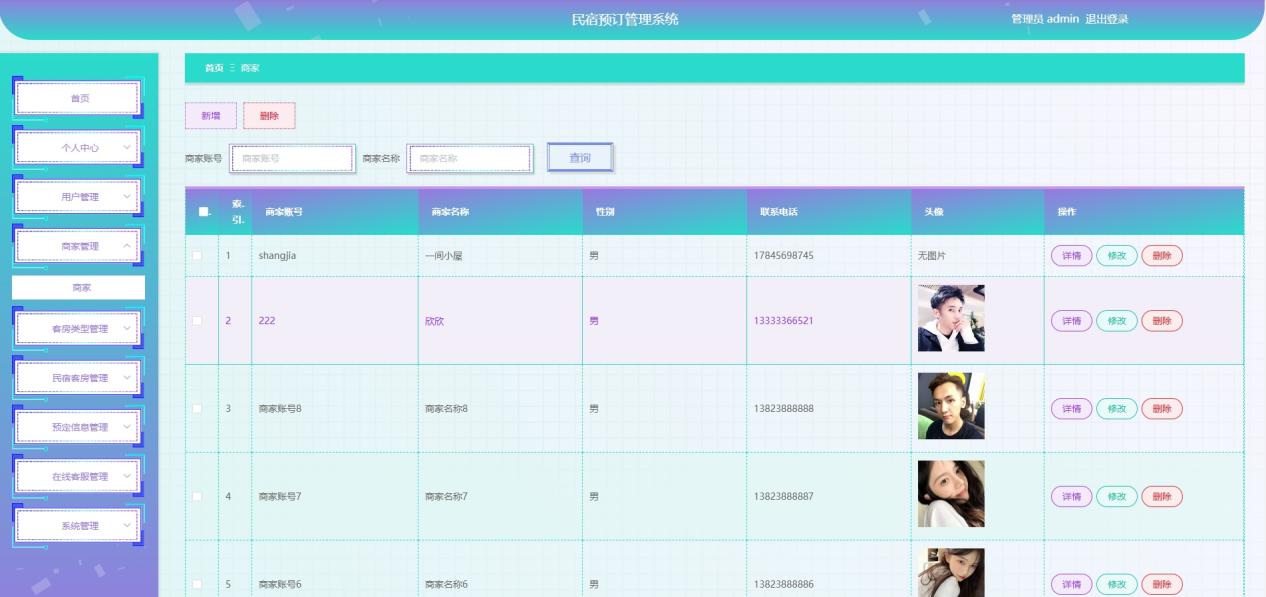Click 删除 for the shangjia row
Screen dimensions: 1266x597
pyautogui.click(x=1162, y=256)
